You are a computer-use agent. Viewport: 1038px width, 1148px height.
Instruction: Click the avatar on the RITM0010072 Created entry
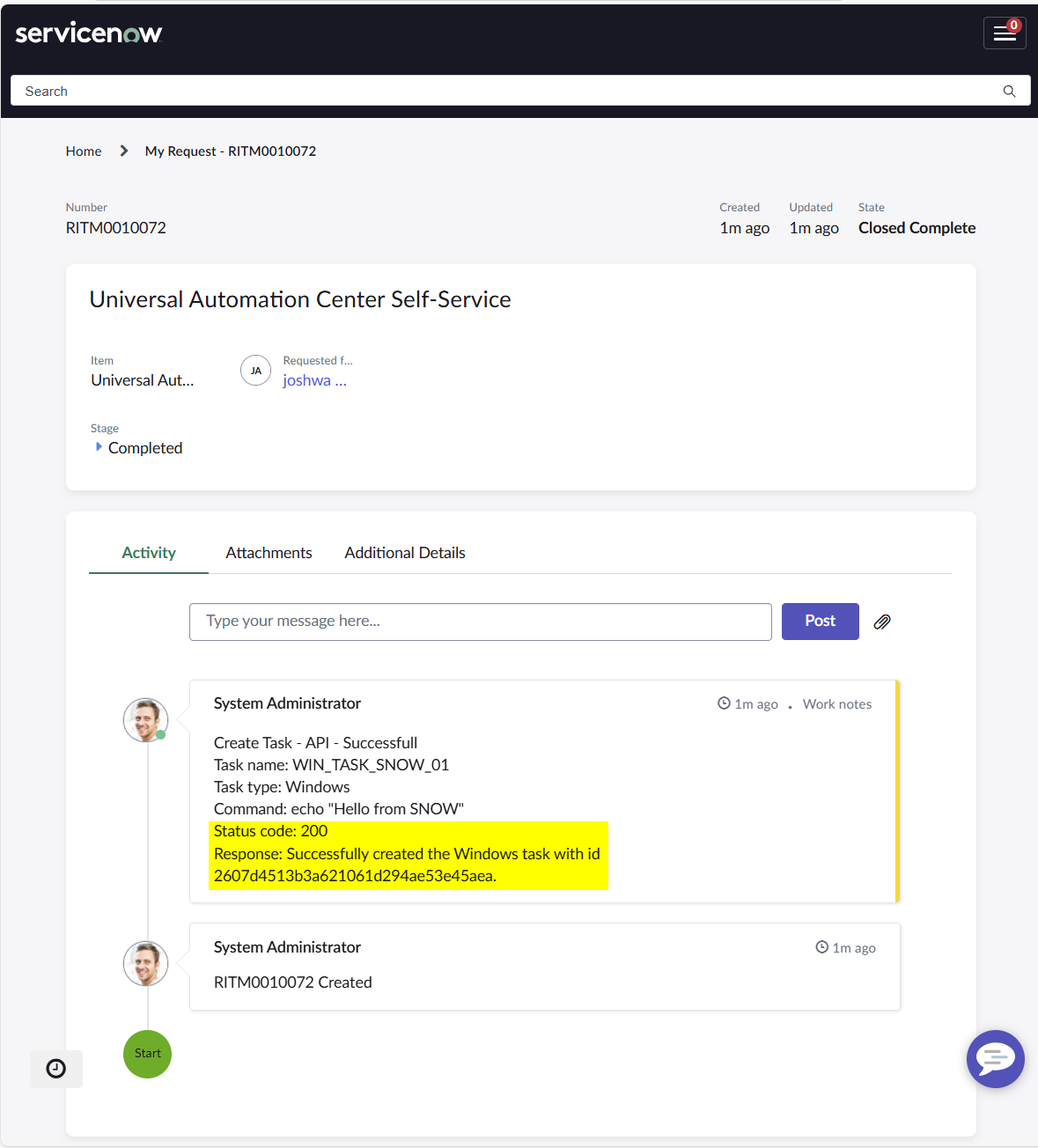(145, 963)
